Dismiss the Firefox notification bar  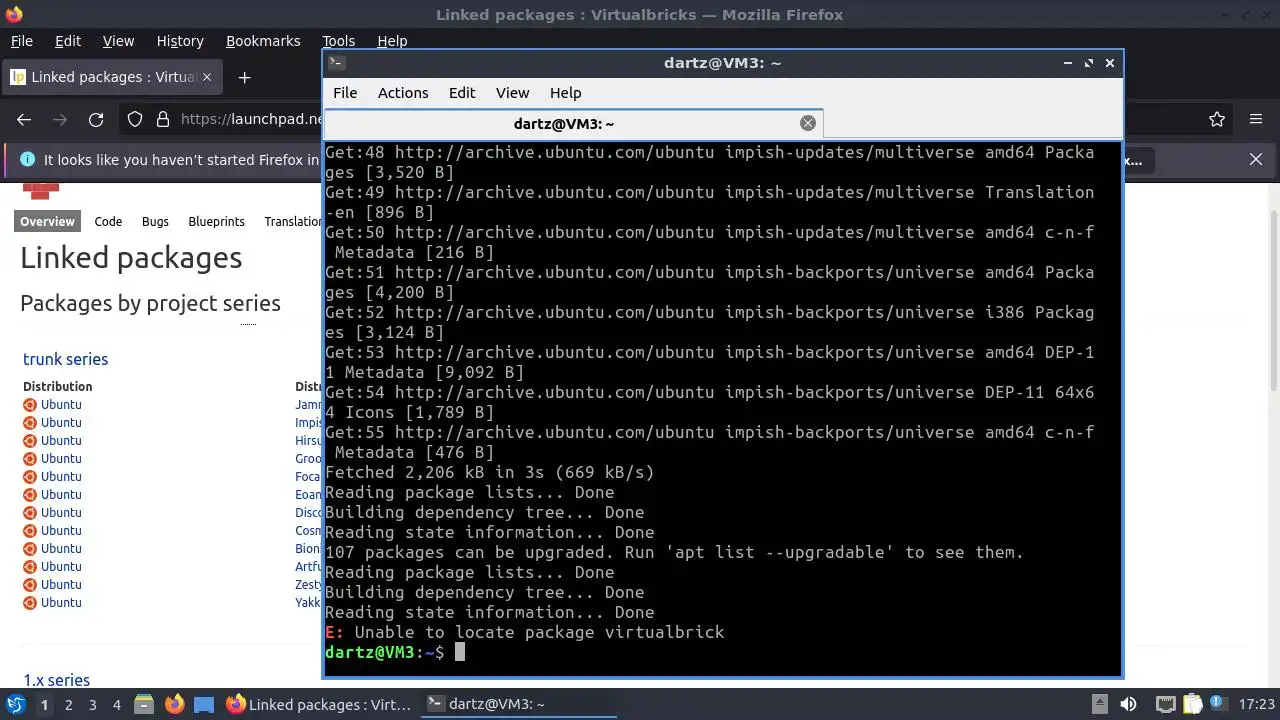1256,159
